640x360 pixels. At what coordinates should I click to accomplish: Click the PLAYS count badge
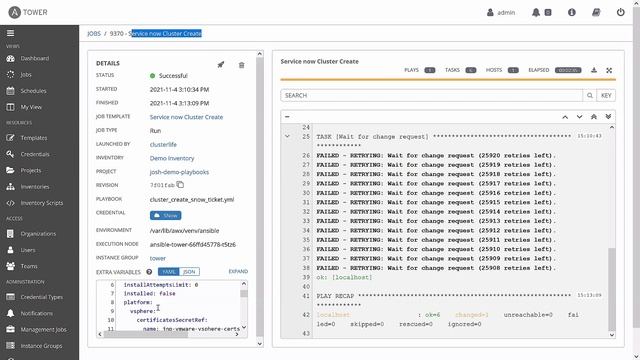[430, 70]
